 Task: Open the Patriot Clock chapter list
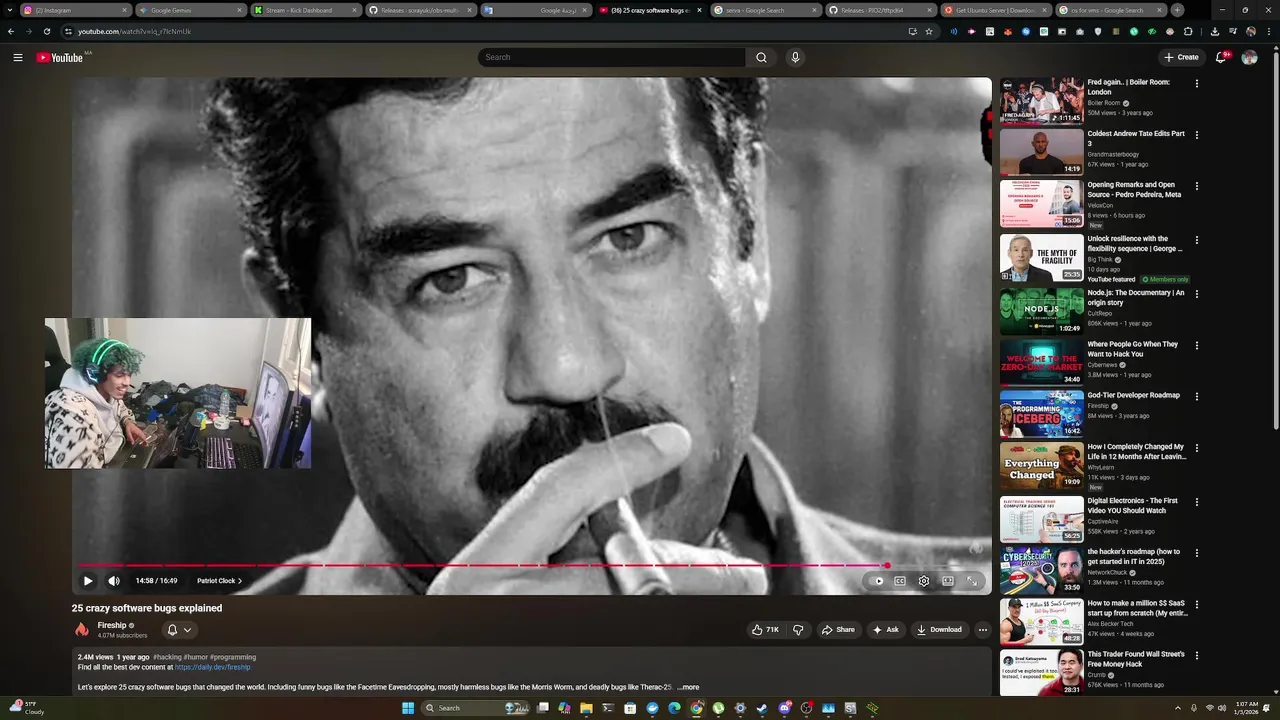(x=219, y=581)
